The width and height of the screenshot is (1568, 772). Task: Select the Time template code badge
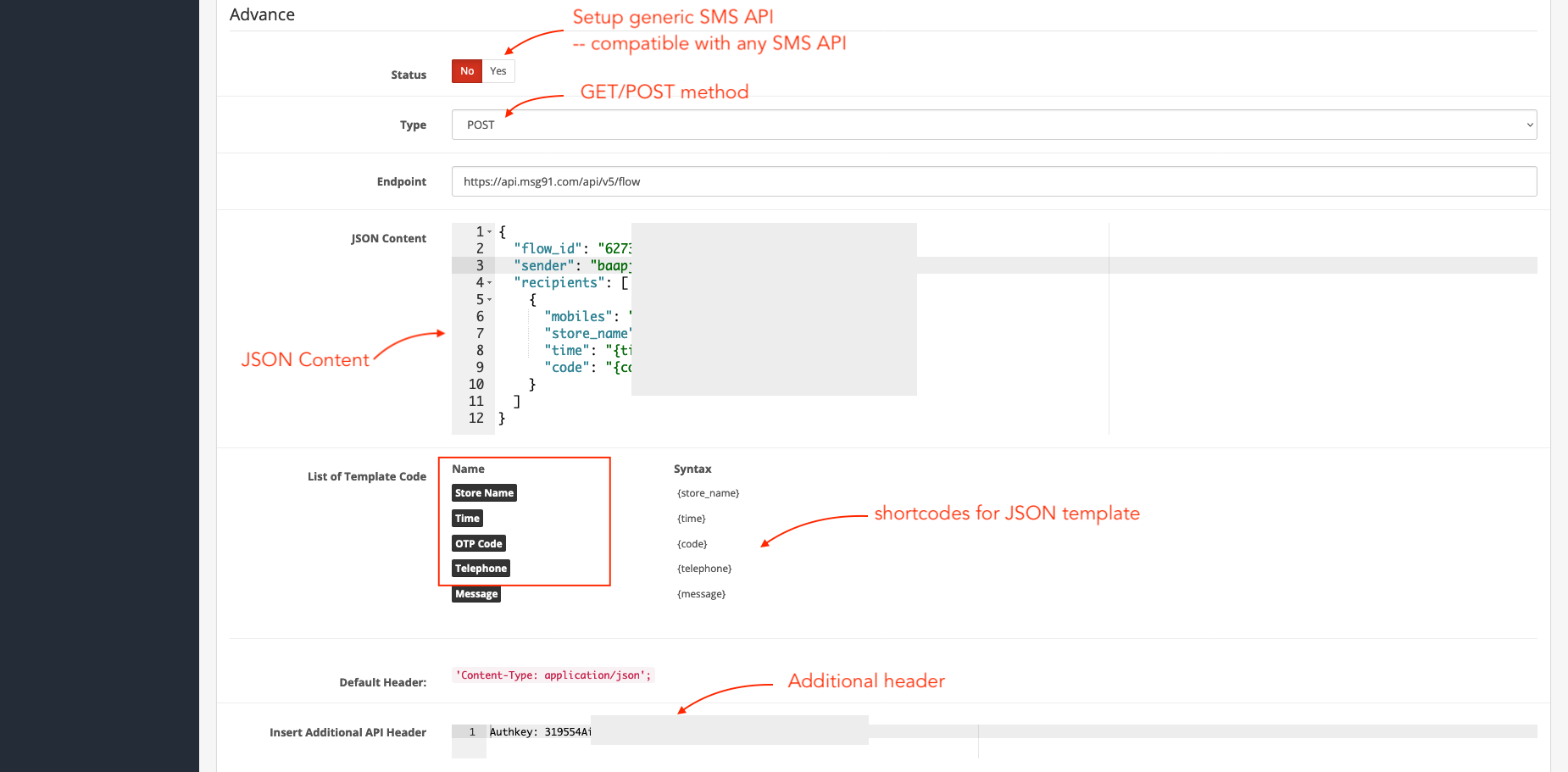point(467,518)
